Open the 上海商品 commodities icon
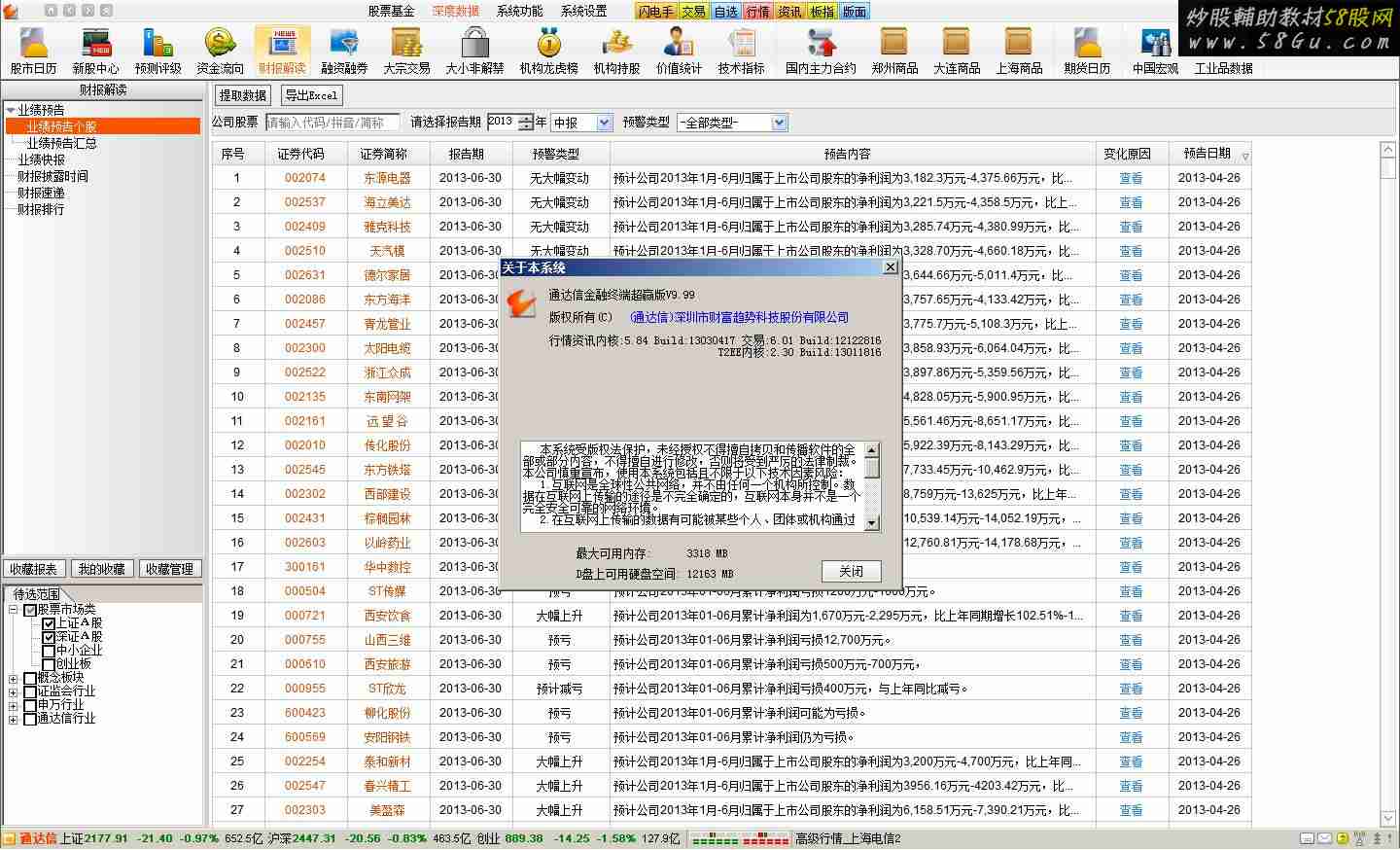Screen dimensions: 1400x850 tap(1019, 51)
